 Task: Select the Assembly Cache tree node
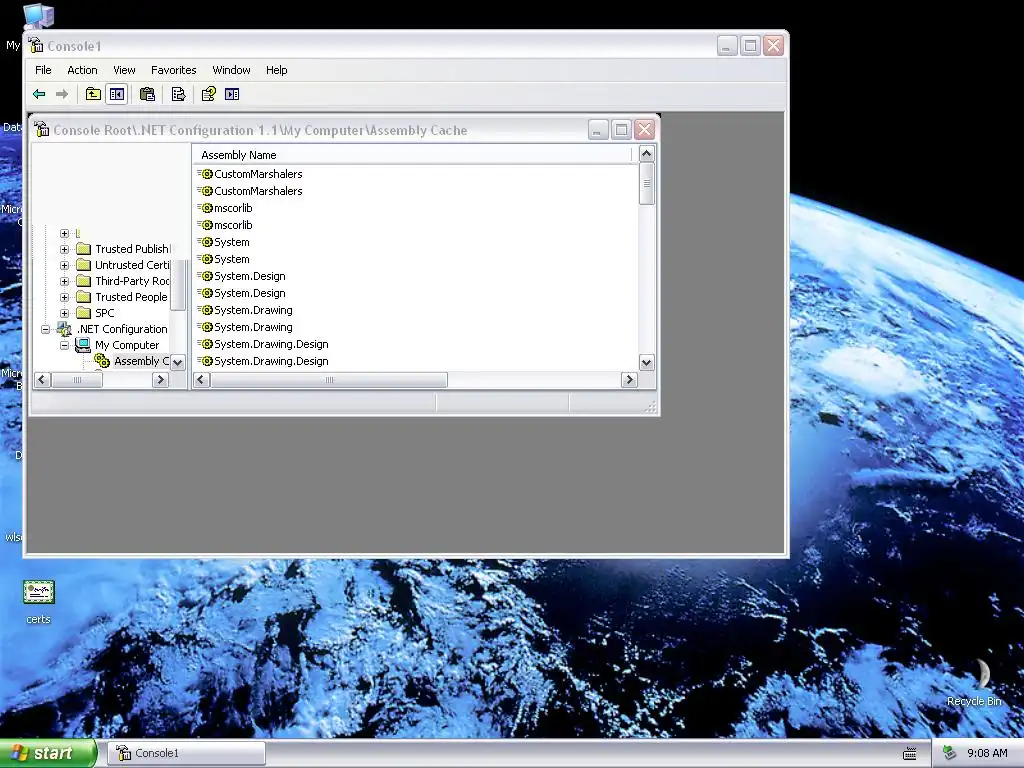point(132,361)
